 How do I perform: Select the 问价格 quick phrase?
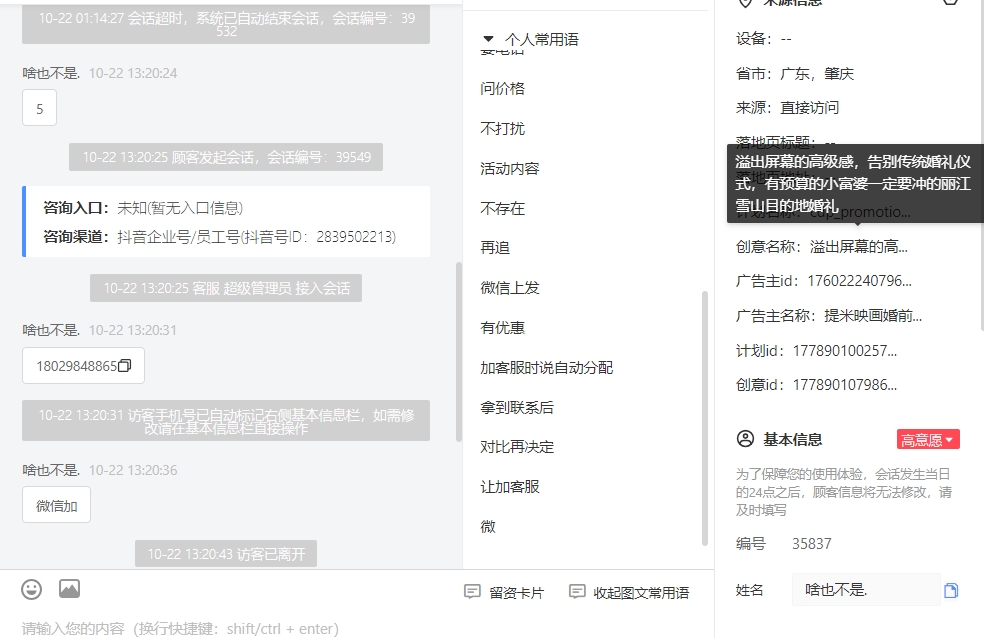[502, 88]
